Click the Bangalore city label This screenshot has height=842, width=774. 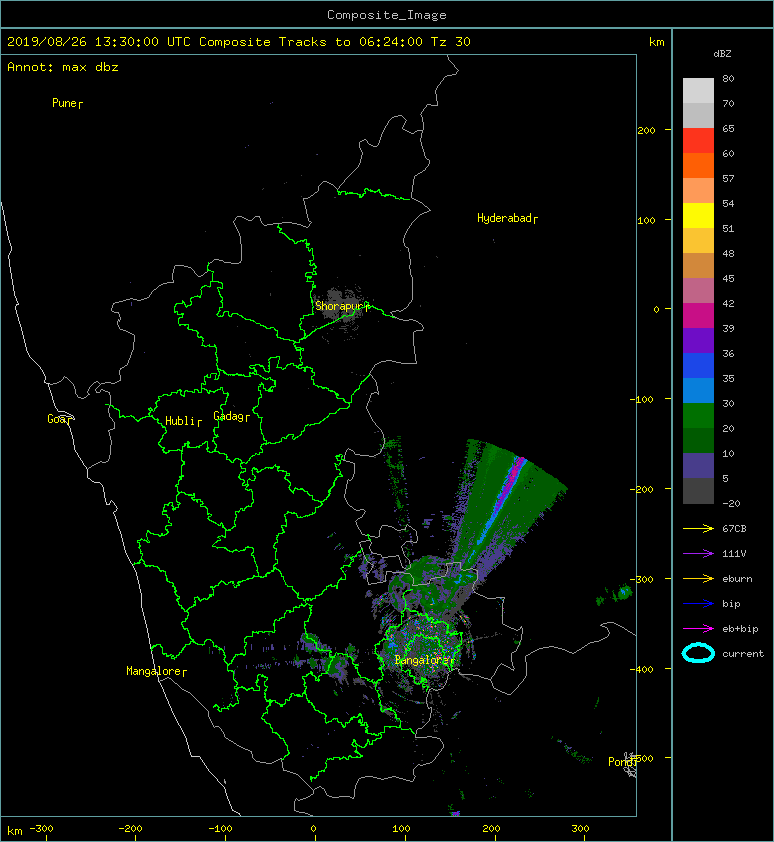[x=424, y=660]
